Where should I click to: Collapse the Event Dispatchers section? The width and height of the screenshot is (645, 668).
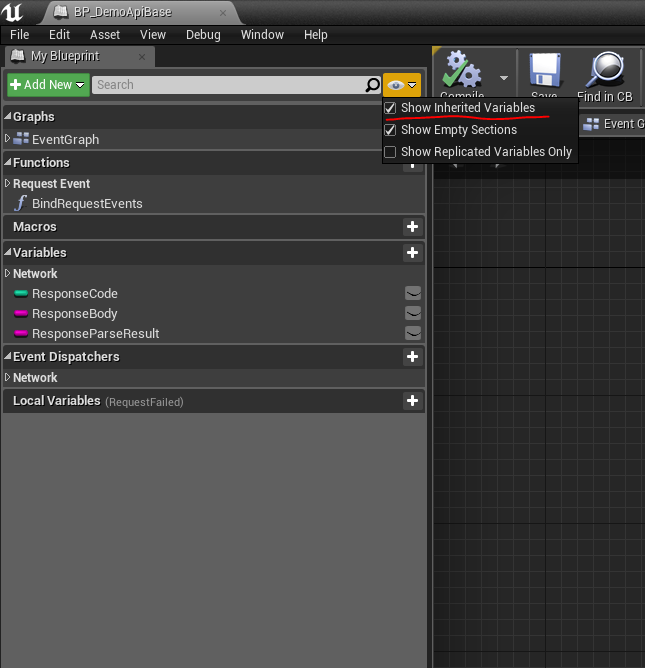[8, 356]
